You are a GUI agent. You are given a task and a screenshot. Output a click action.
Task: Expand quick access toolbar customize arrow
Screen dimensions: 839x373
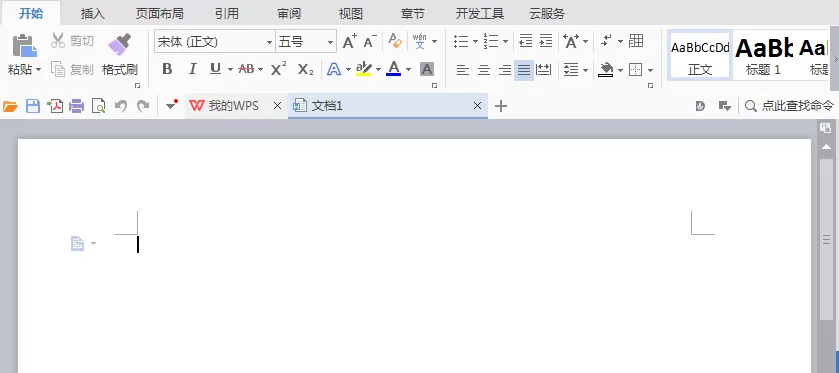pos(171,105)
